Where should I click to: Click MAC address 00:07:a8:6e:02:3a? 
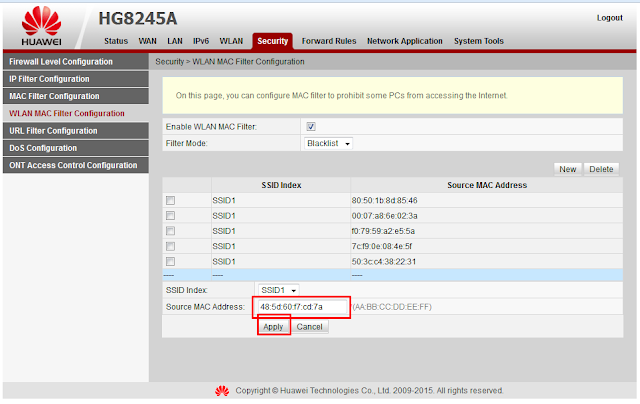tap(384, 216)
